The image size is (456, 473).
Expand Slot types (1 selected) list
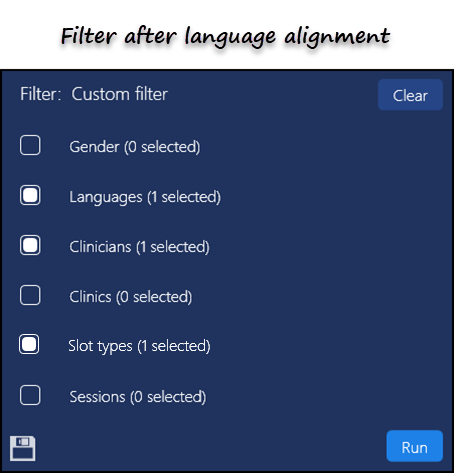point(139,346)
